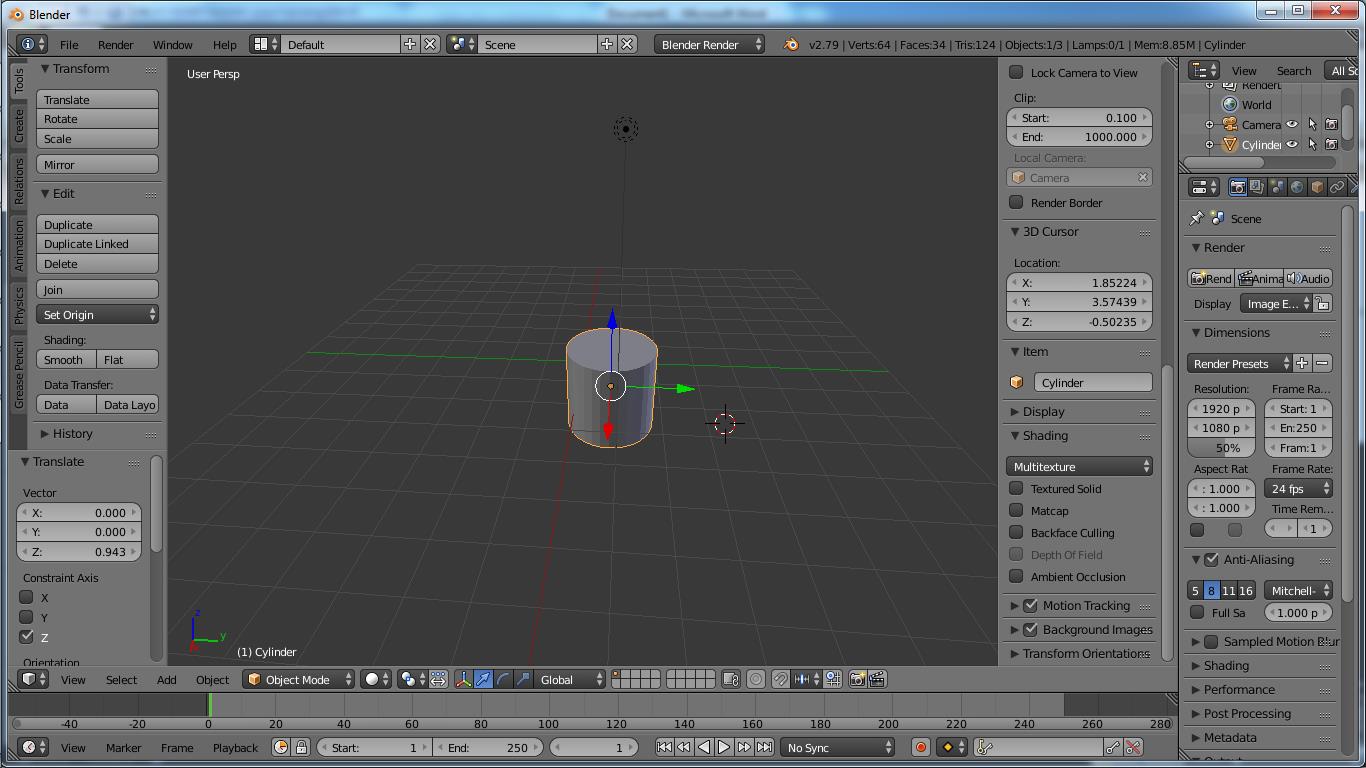Open the pivot point selector icon

410,679
